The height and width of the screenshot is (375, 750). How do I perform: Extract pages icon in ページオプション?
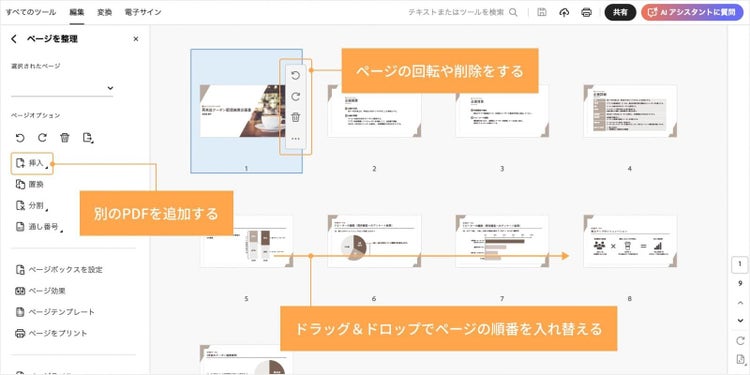tap(88, 138)
